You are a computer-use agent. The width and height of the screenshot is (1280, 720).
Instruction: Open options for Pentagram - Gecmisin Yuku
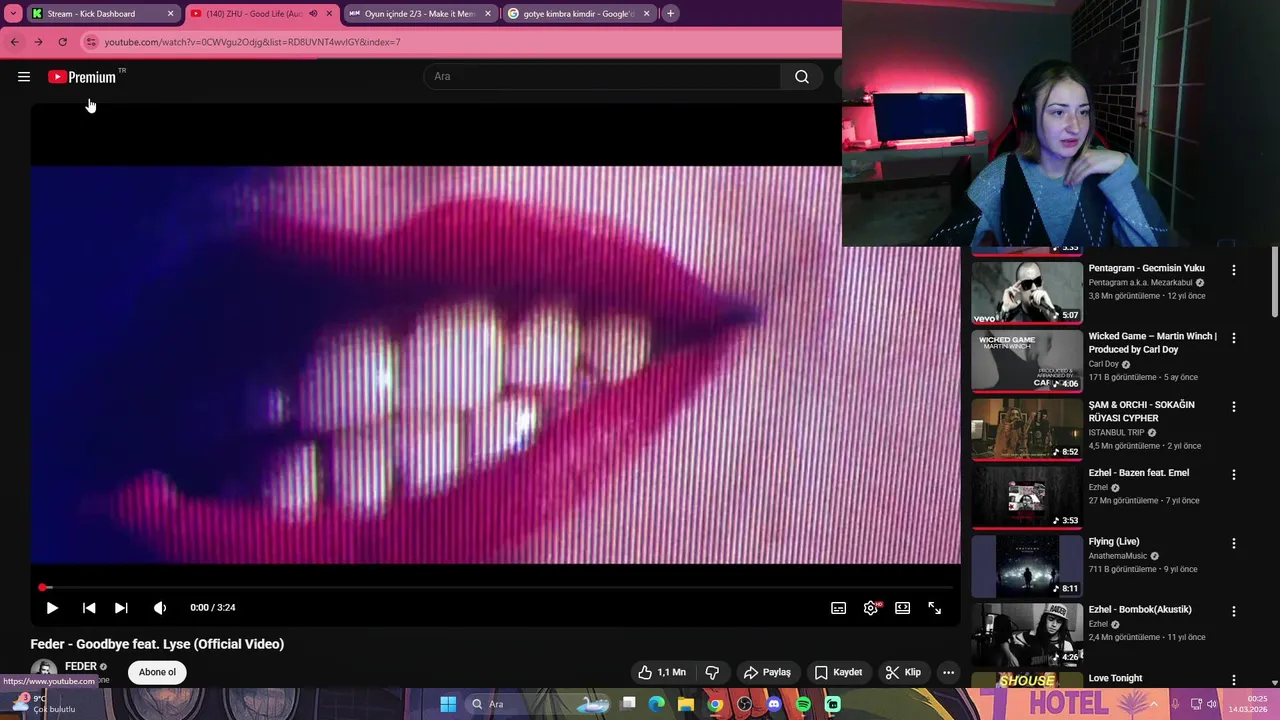[1233, 270]
